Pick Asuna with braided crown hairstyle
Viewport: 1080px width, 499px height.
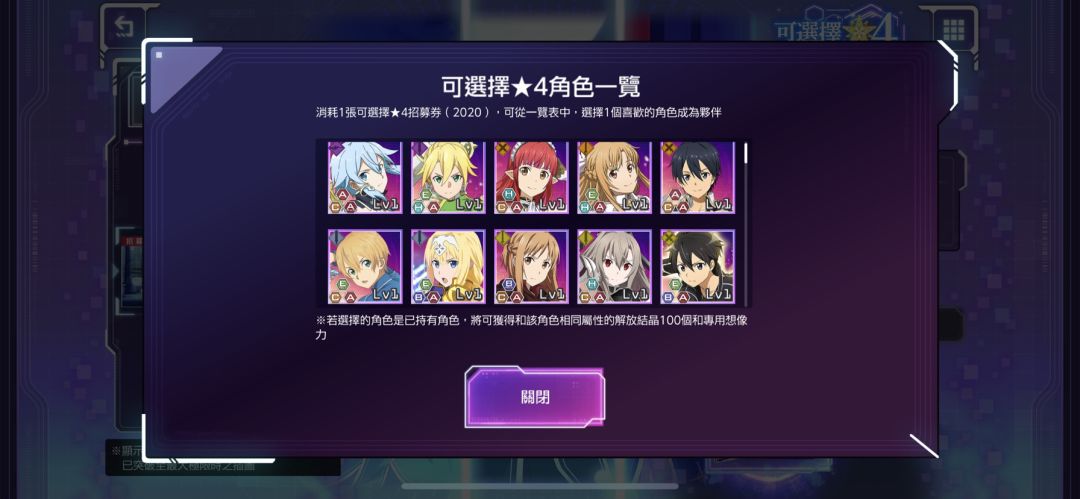click(x=615, y=178)
